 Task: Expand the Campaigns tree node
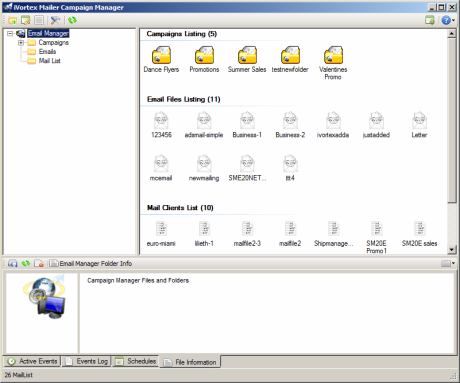point(21,43)
